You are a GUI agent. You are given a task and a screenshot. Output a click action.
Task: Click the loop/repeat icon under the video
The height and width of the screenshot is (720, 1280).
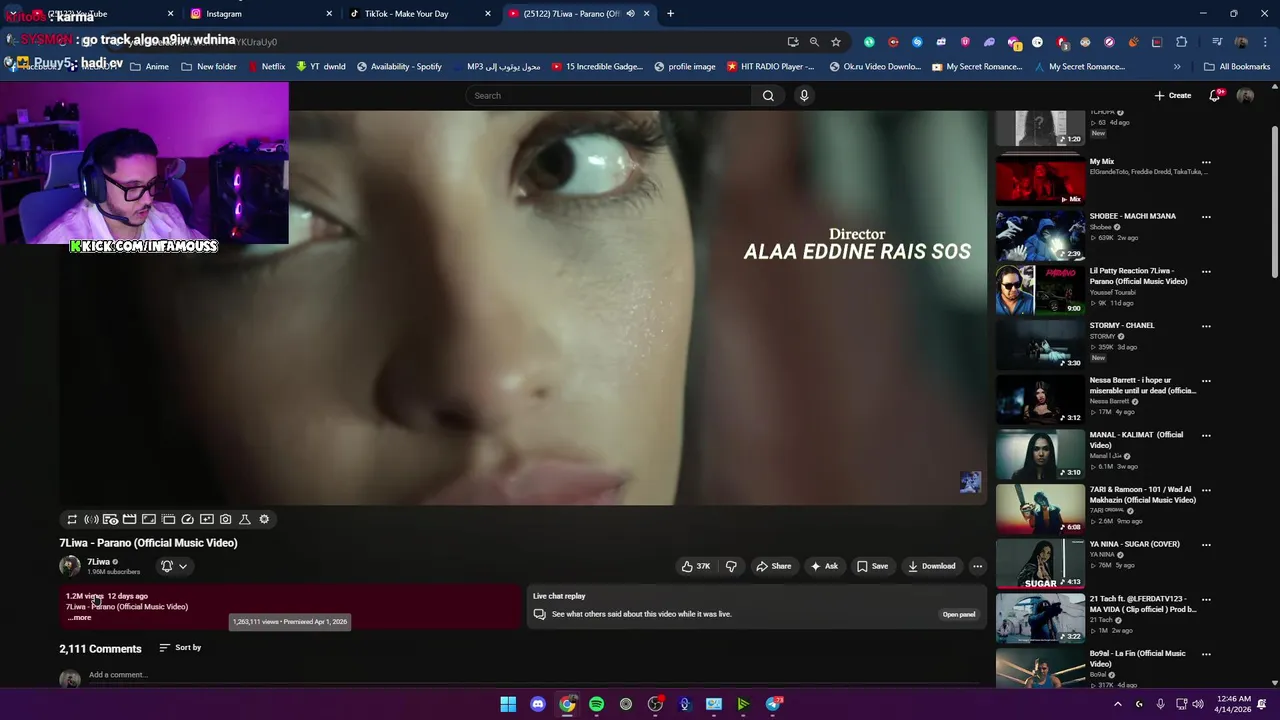click(72, 519)
